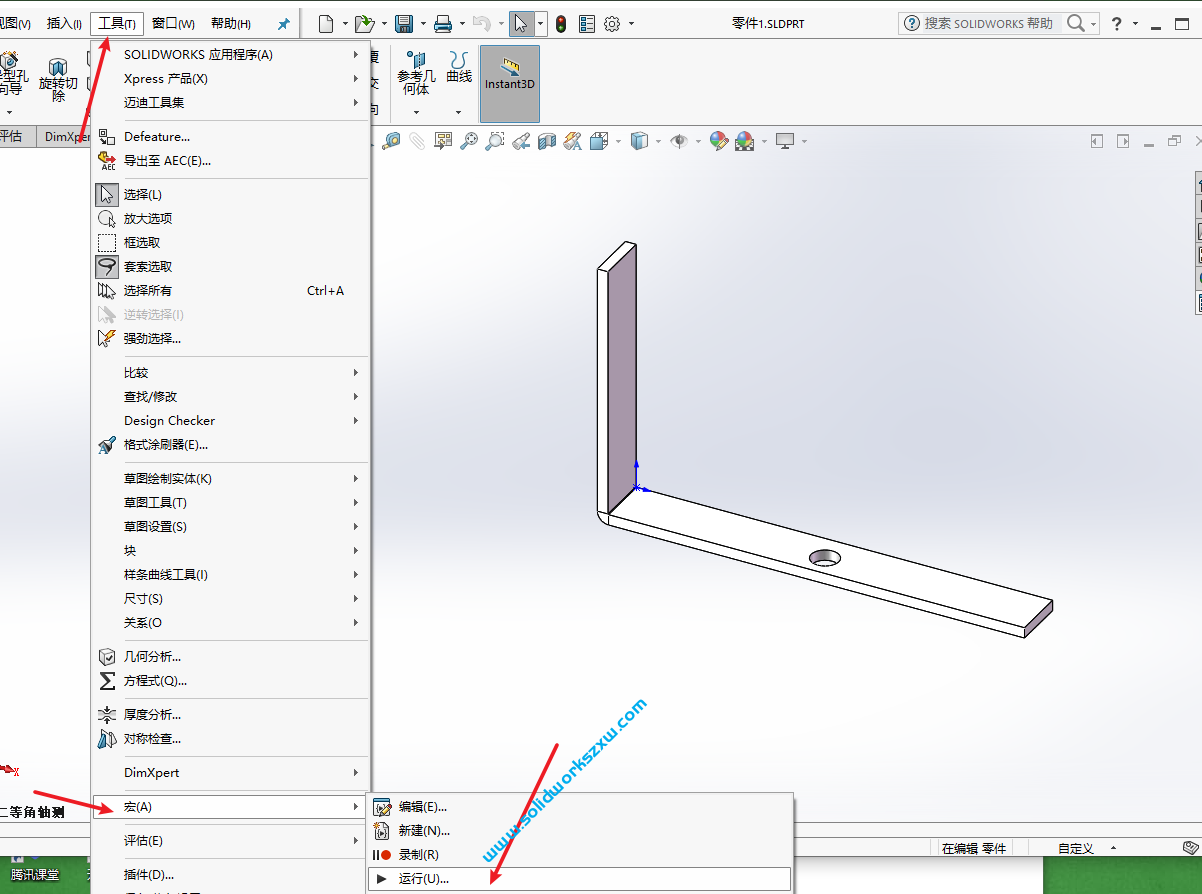Open the Section View tool
This screenshot has height=894, width=1202.
tap(546, 141)
